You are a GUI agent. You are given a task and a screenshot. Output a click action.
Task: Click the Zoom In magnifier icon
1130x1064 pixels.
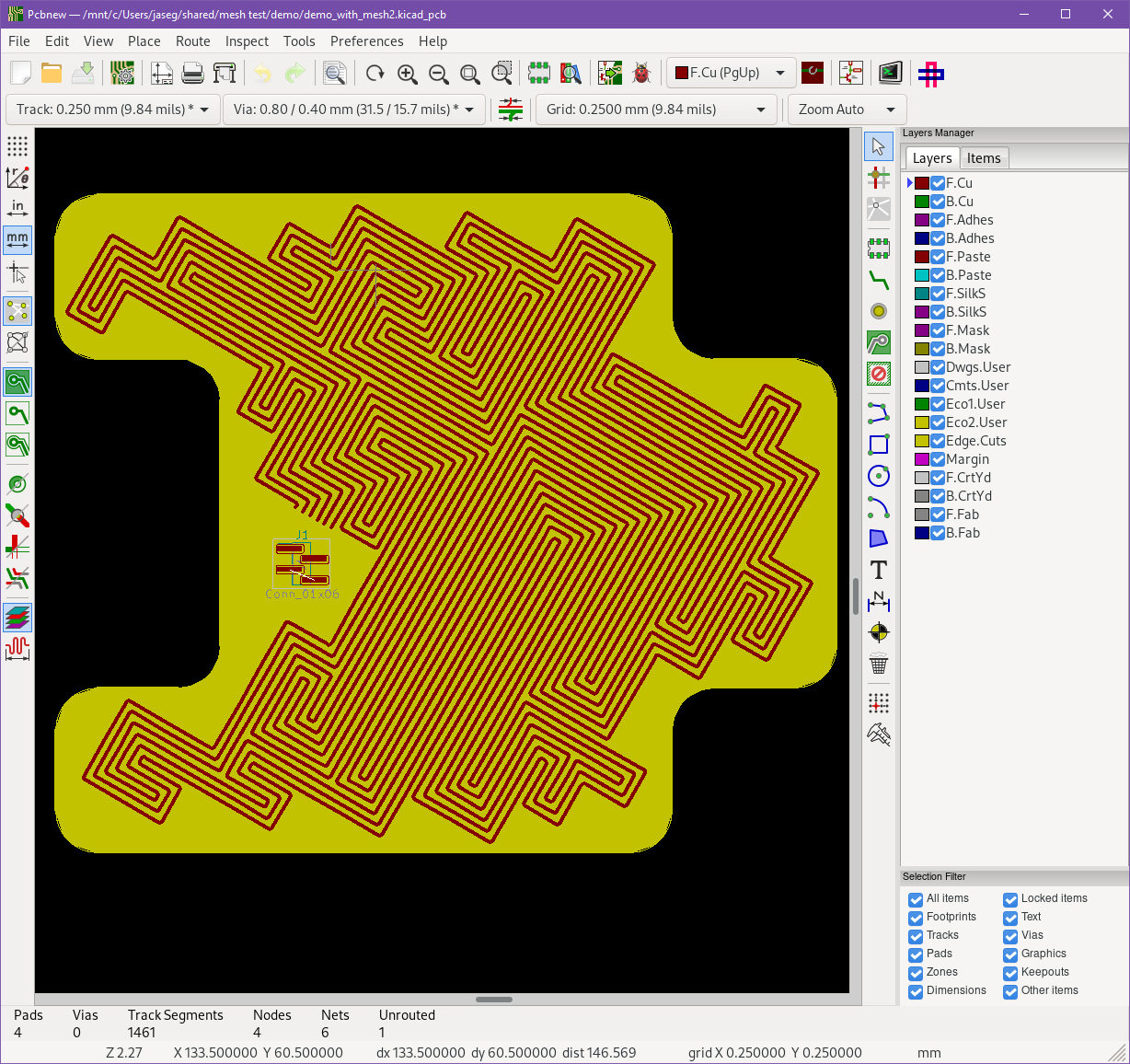pyautogui.click(x=407, y=74)
